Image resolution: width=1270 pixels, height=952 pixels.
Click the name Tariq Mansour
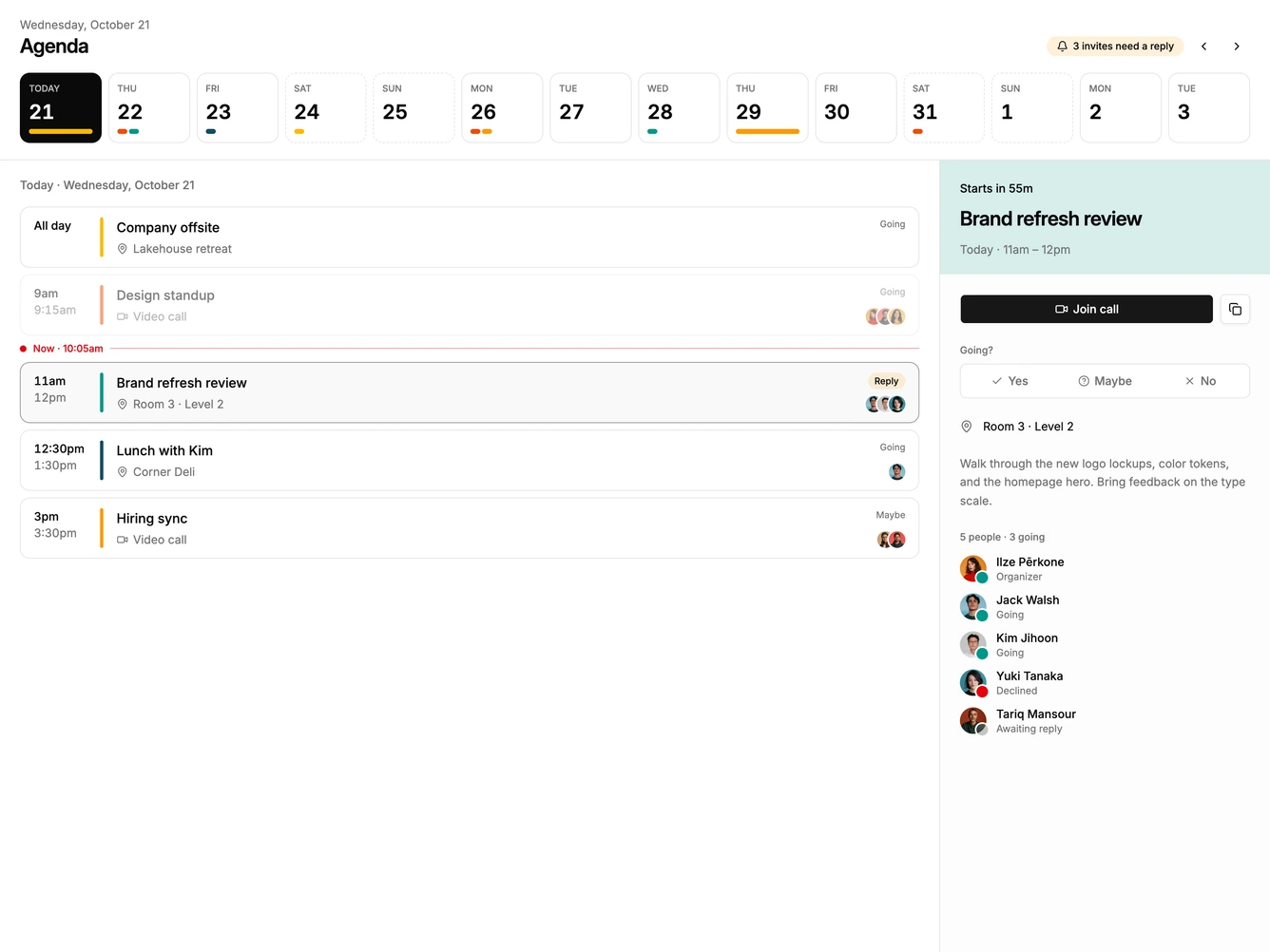[x=1036, y=714]
